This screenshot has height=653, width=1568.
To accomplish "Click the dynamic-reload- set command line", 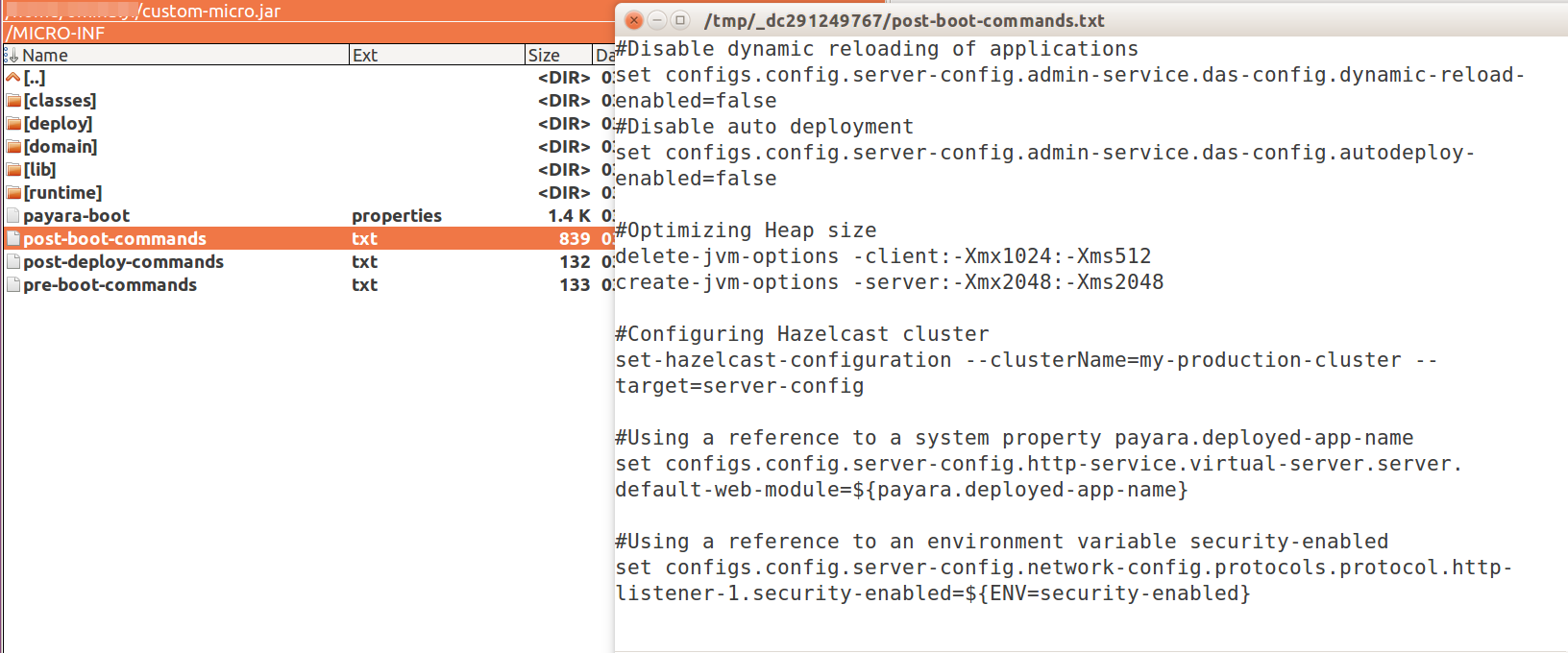I will click(1069, 75).
